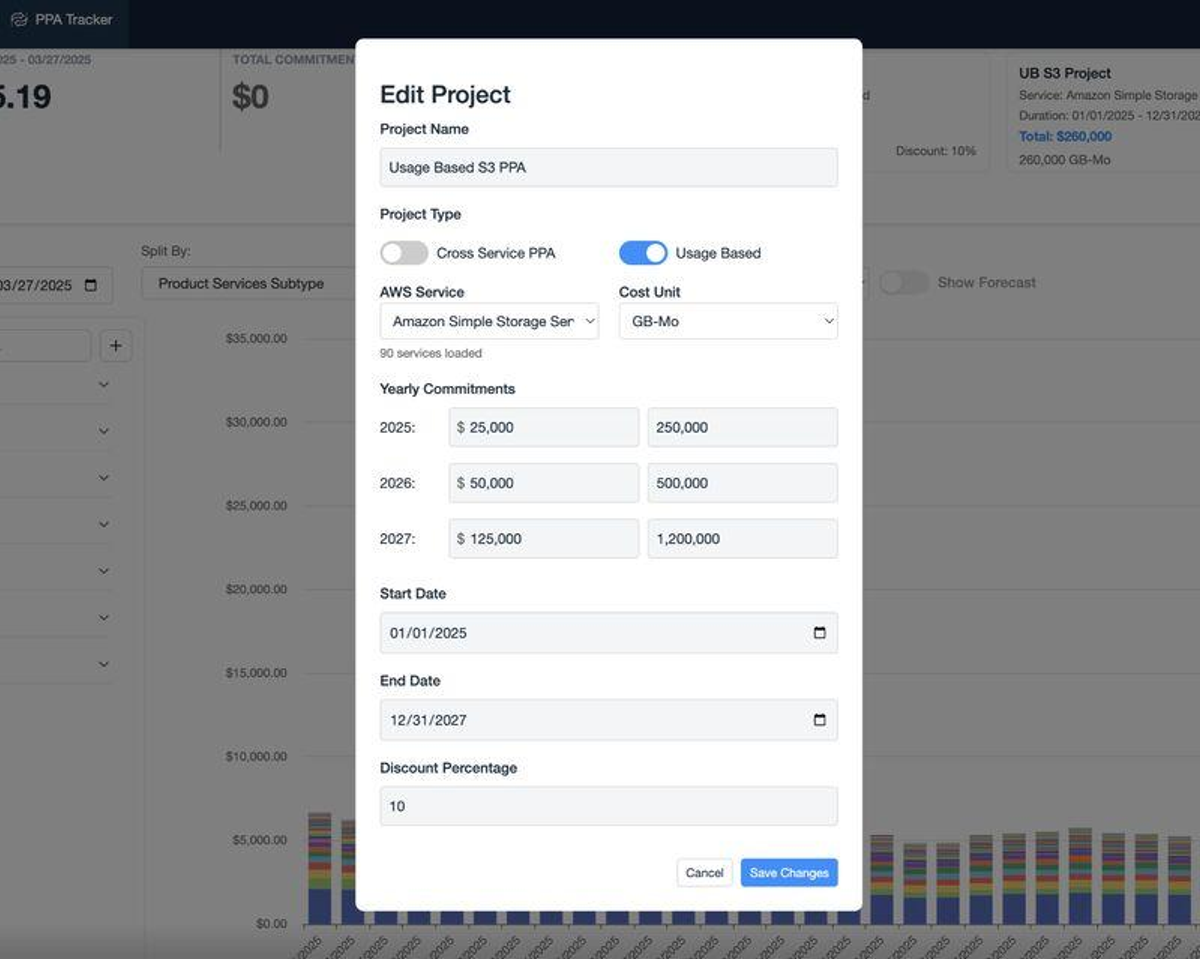The image size is (1200, 959).
Task: Click the 2025 dollar commitment field
Action: (544, 427)
